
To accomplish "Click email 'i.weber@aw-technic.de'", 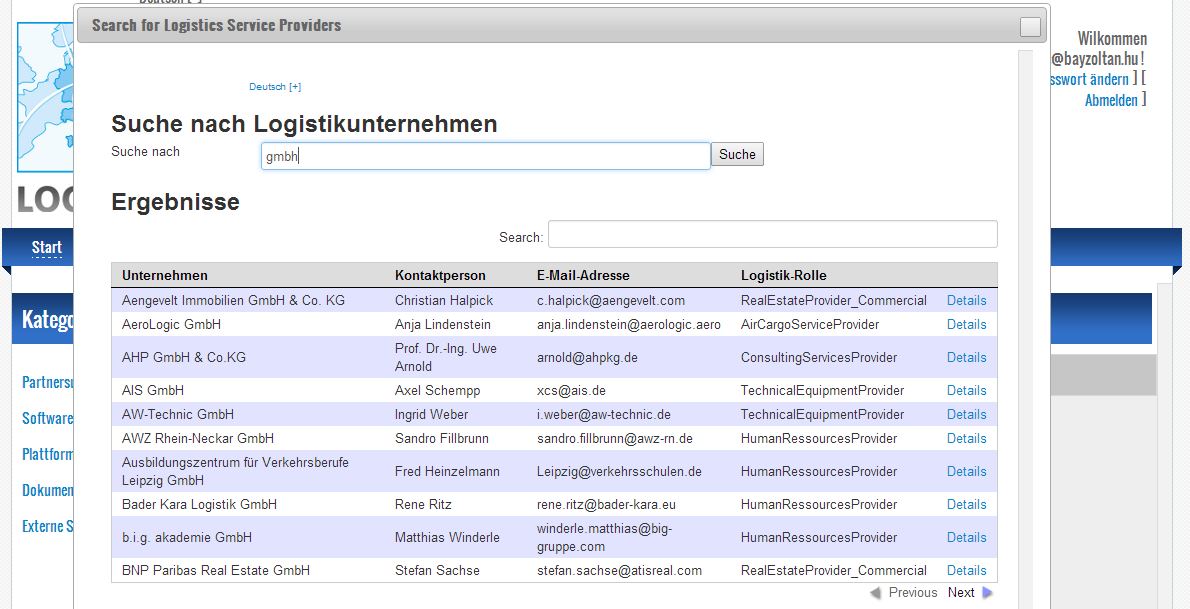I will click(x=603, y=415).
